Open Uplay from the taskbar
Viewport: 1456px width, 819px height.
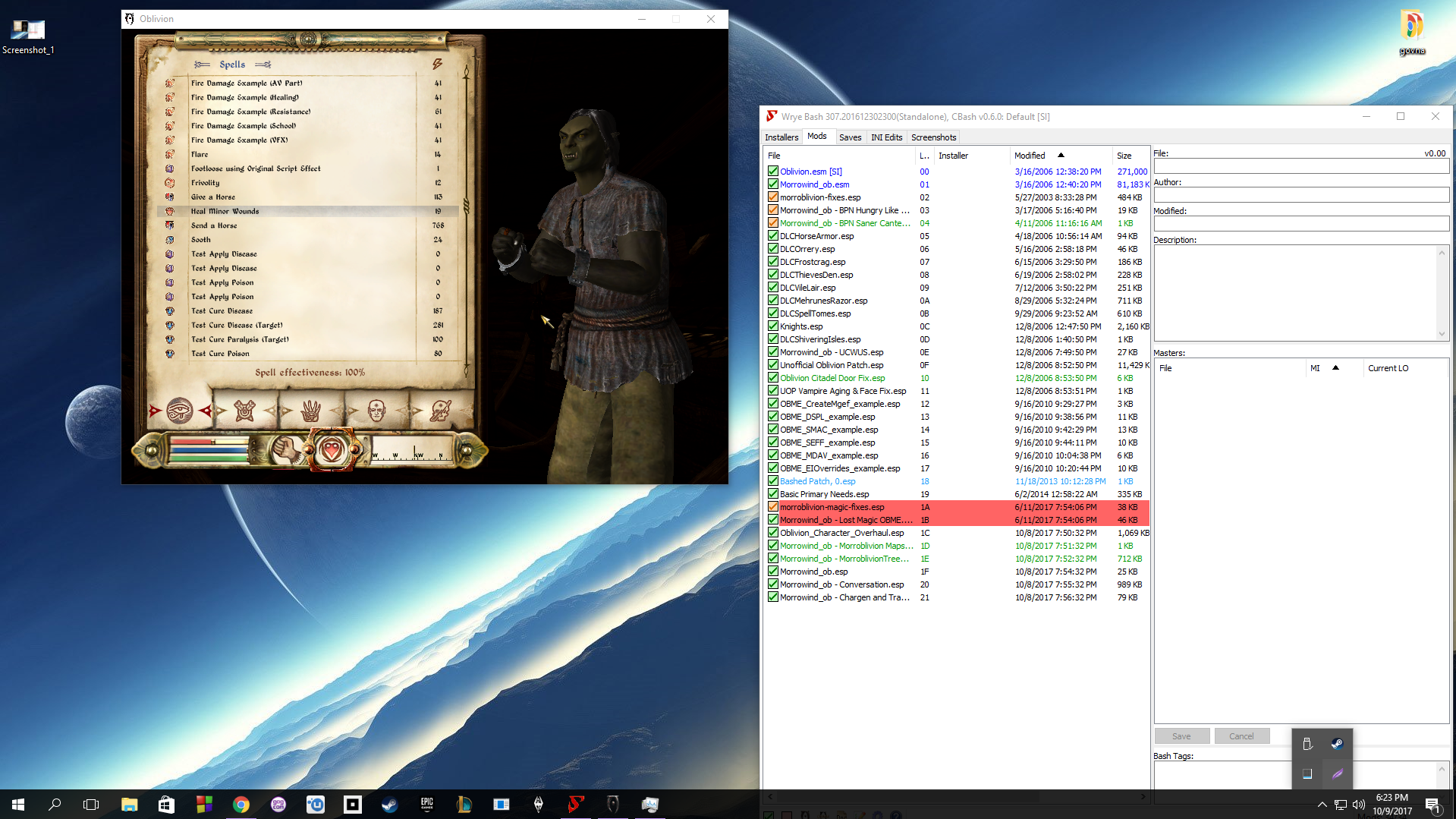click(316, 805)
